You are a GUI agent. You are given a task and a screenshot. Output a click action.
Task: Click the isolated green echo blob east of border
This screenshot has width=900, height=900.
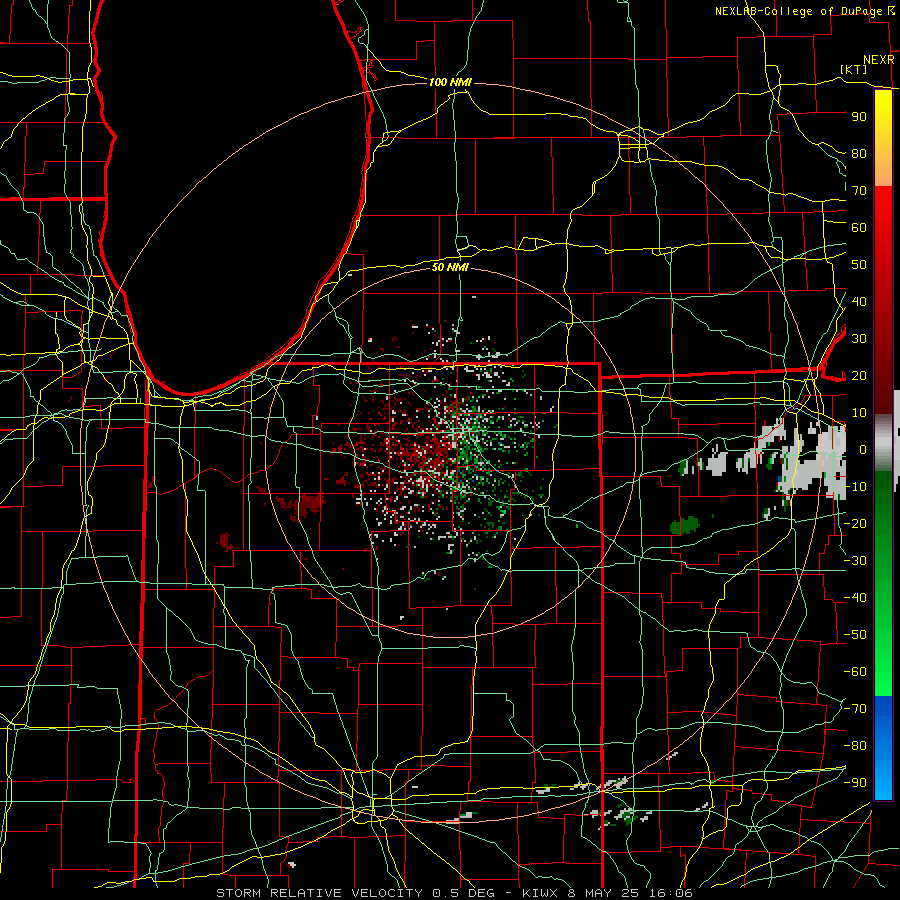pos(684,525)
